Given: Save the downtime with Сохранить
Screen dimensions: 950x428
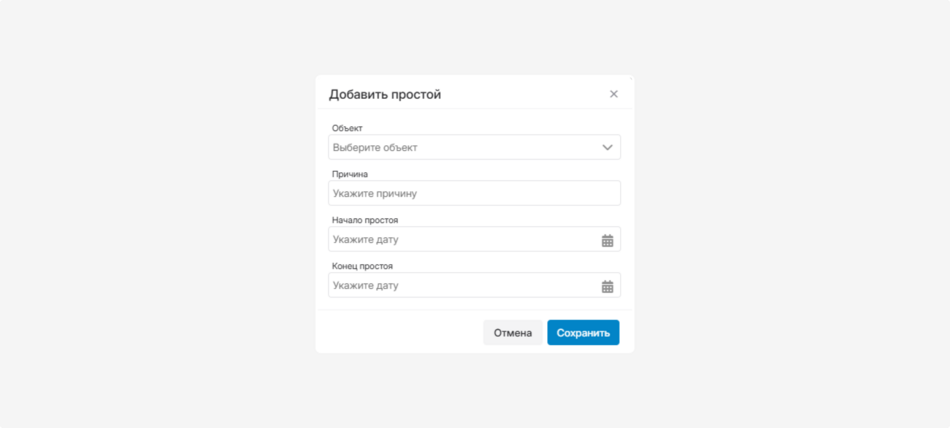Looking at the screenshot, I should pos(583,333).
